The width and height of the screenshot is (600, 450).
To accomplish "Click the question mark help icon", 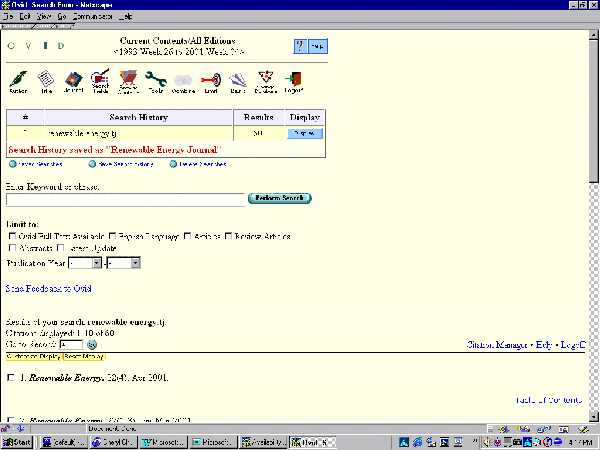I will pos(300,46).
